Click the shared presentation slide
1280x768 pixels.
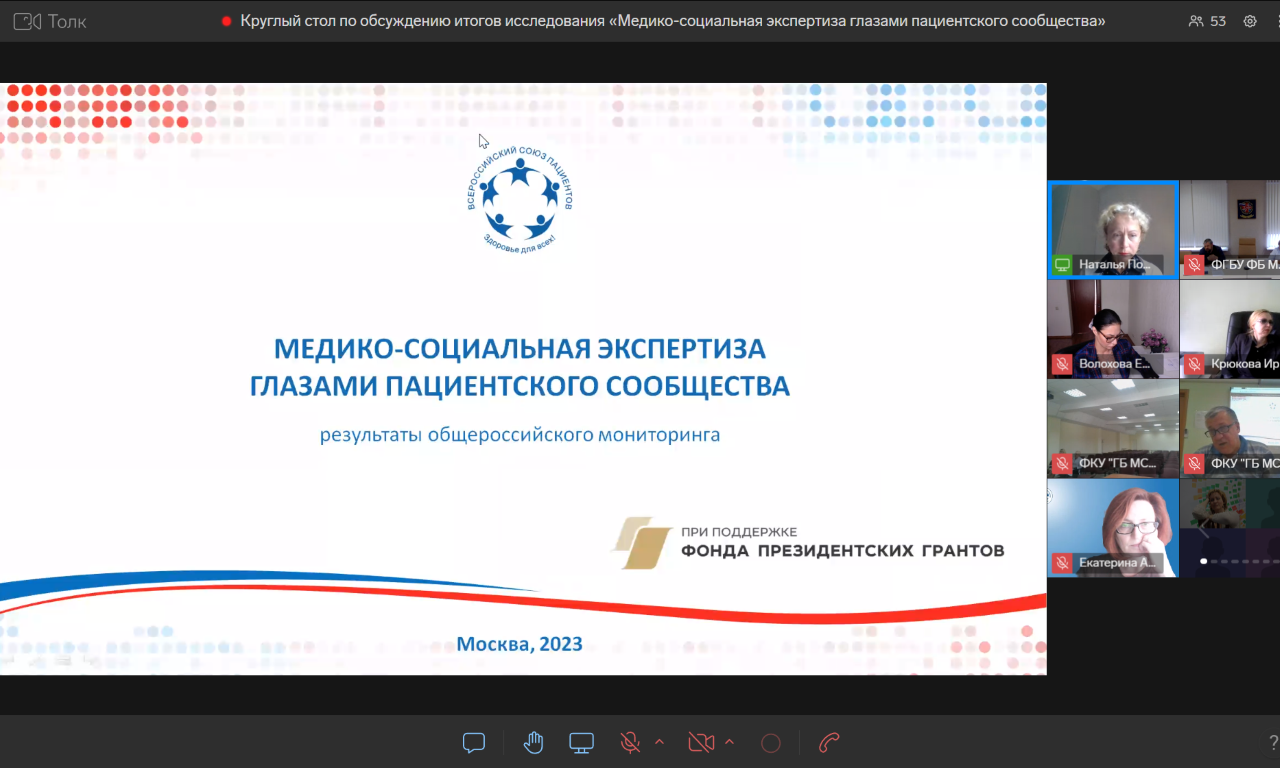(523, 378)
